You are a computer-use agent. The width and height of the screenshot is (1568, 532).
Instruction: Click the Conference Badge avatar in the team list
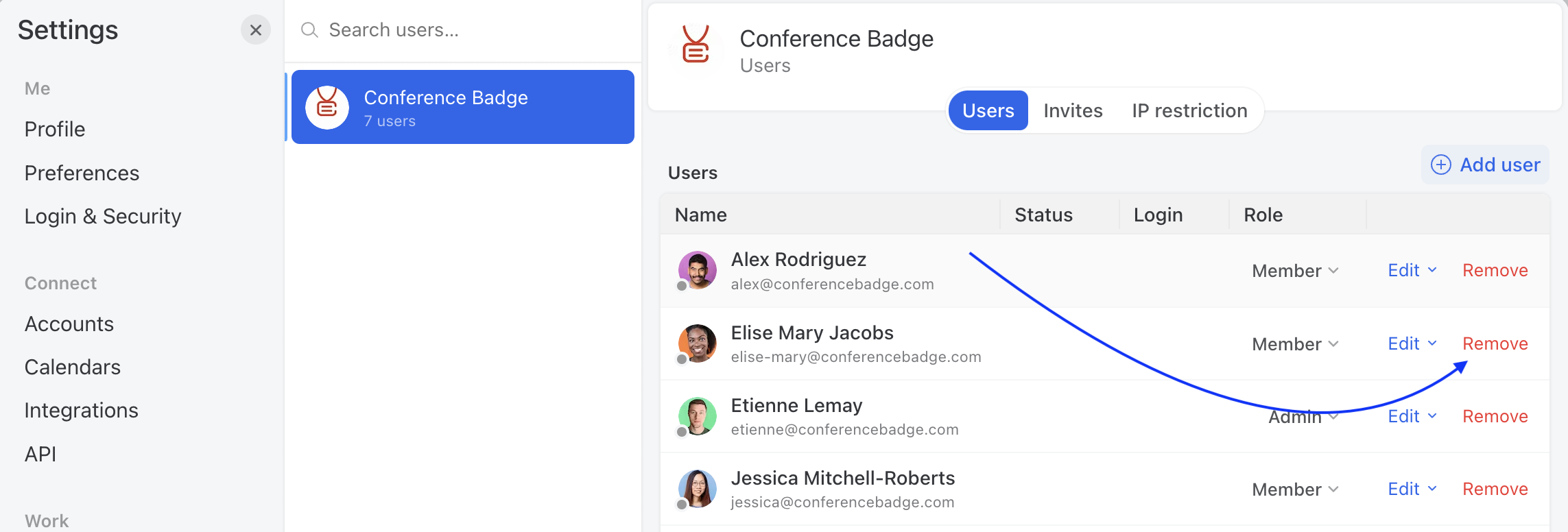(327, 107)
